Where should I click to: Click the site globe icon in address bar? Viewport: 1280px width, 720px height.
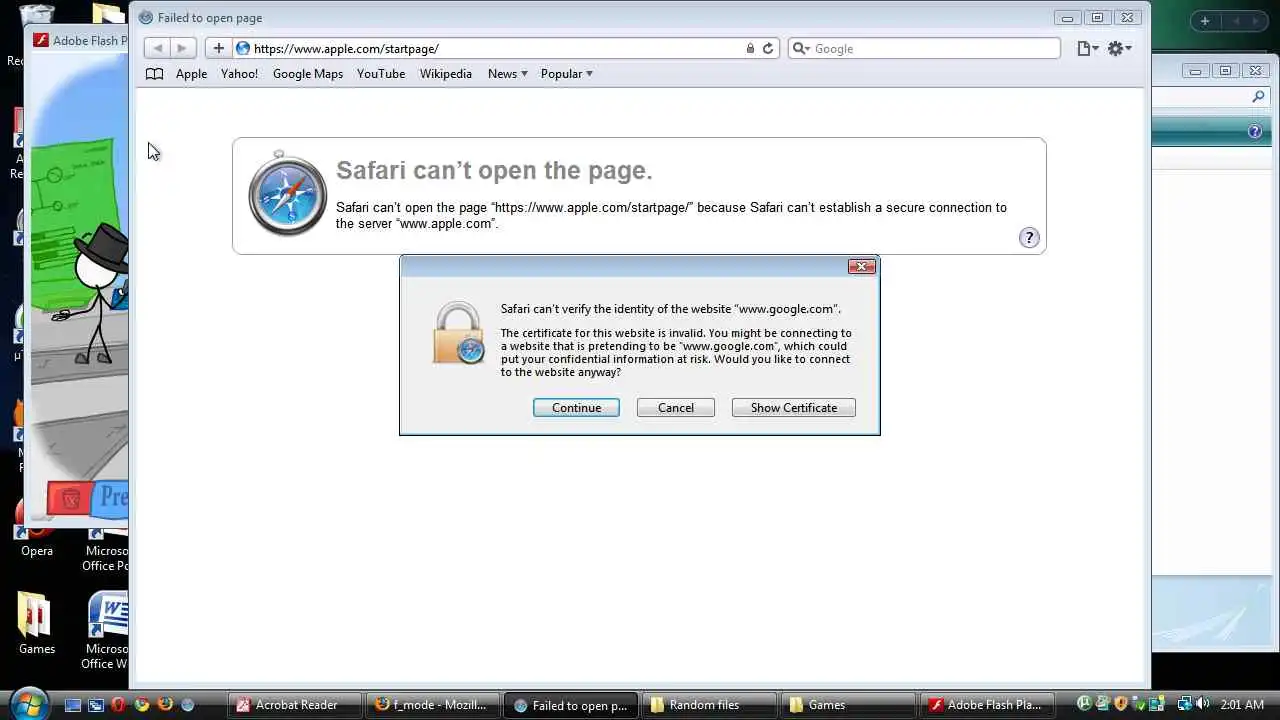click(x=243, y=48)
